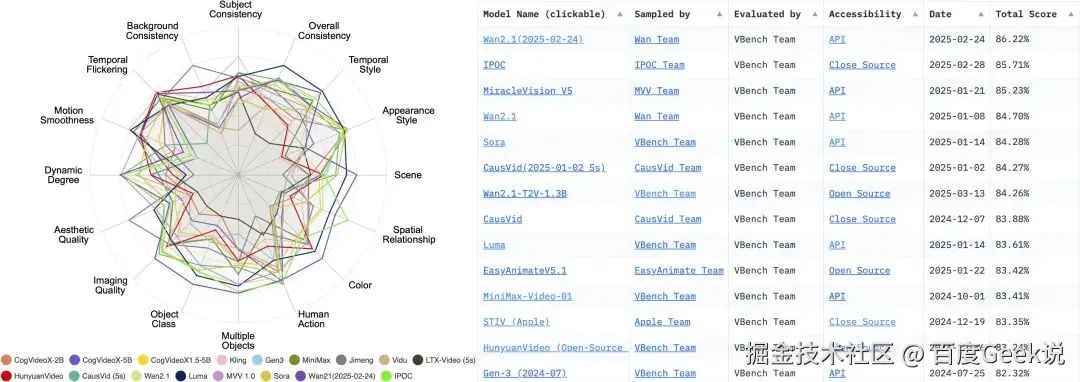Click the CogVideoX-2B legend color dot
Image resolution: width=1080 pixels, height=382 pixels.
click(6, 360)
